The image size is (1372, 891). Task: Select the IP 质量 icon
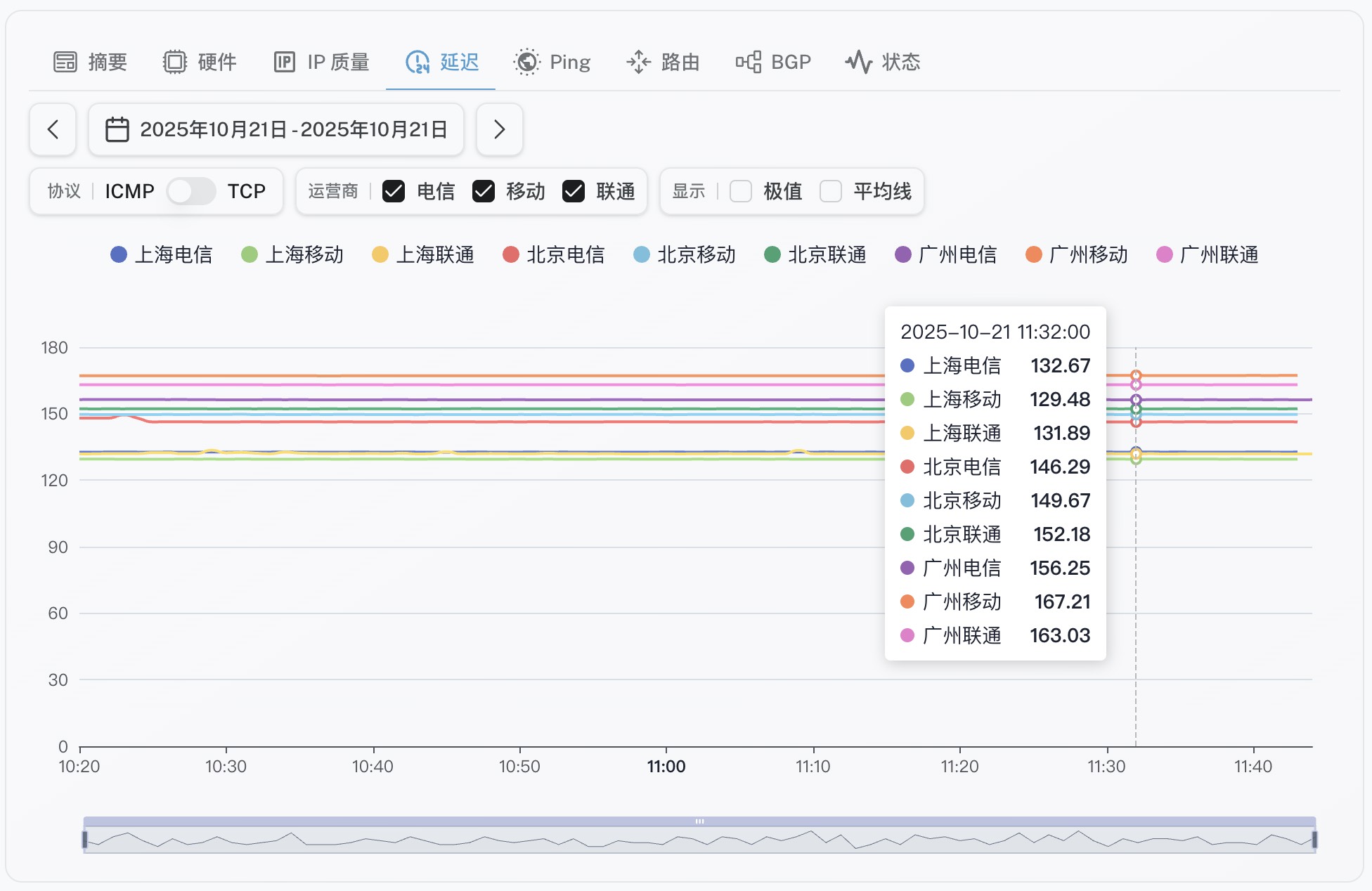tap(284, 62)
